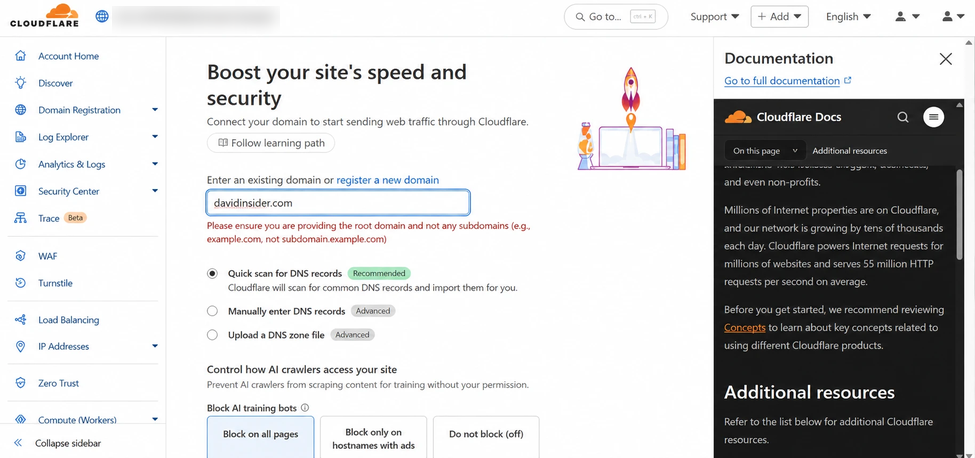975x458 pixels.
Task: Click the Discover lightbulb icon
Action: tap(21, 83)
